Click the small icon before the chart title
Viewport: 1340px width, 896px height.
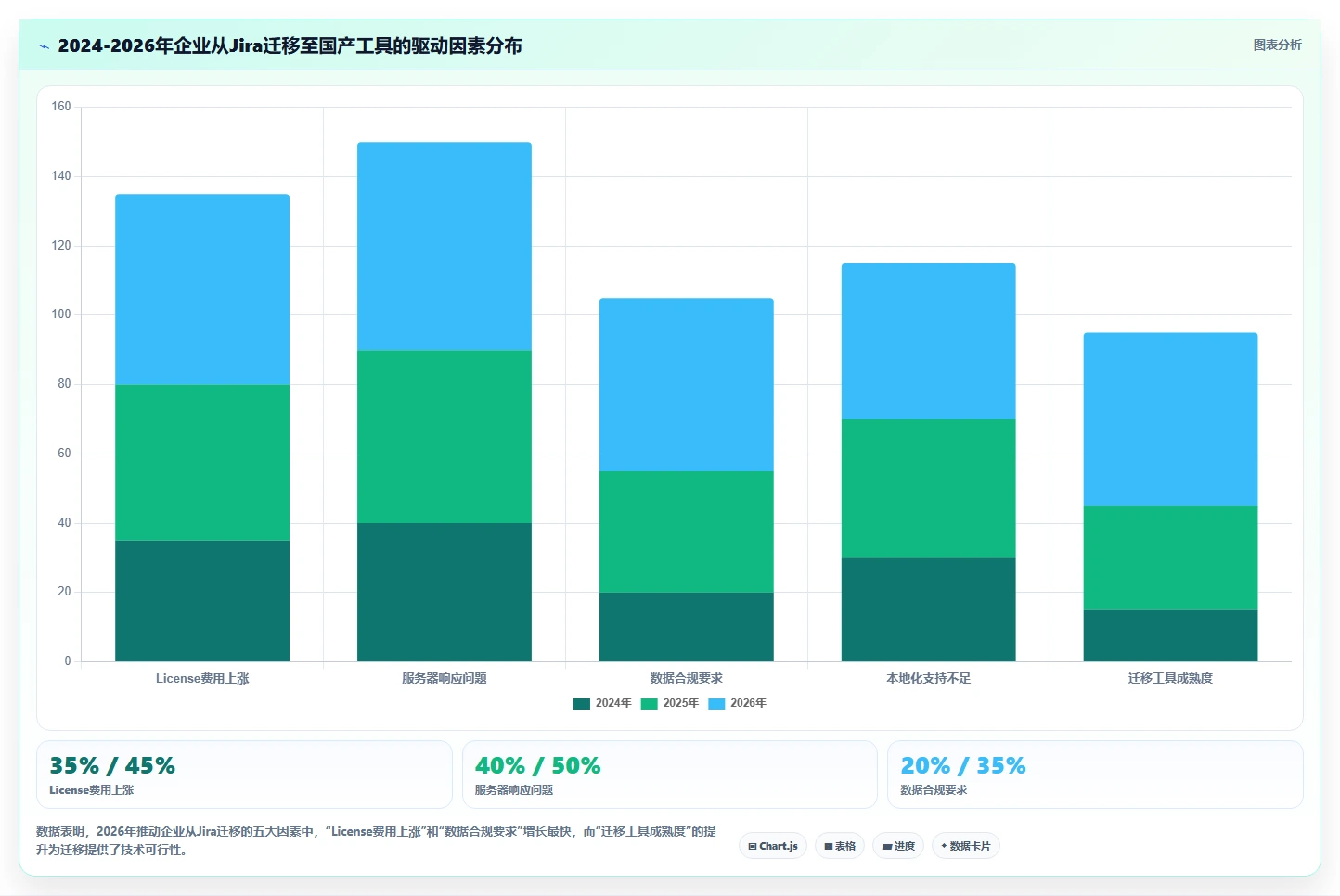(x=44, y=46)
